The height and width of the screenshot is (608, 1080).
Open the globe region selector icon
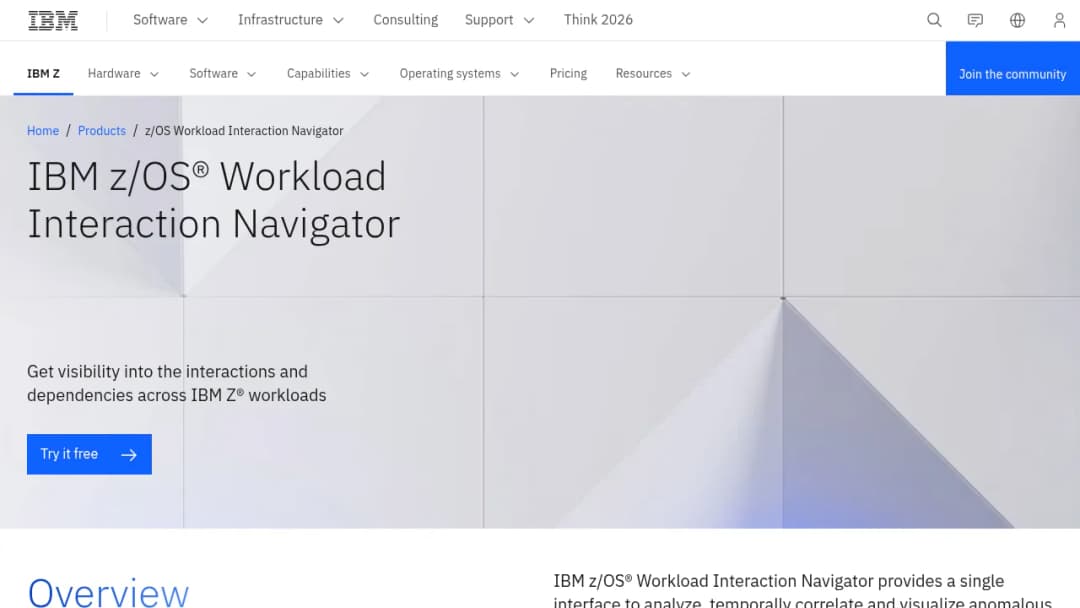click(x=1017, y=20)
